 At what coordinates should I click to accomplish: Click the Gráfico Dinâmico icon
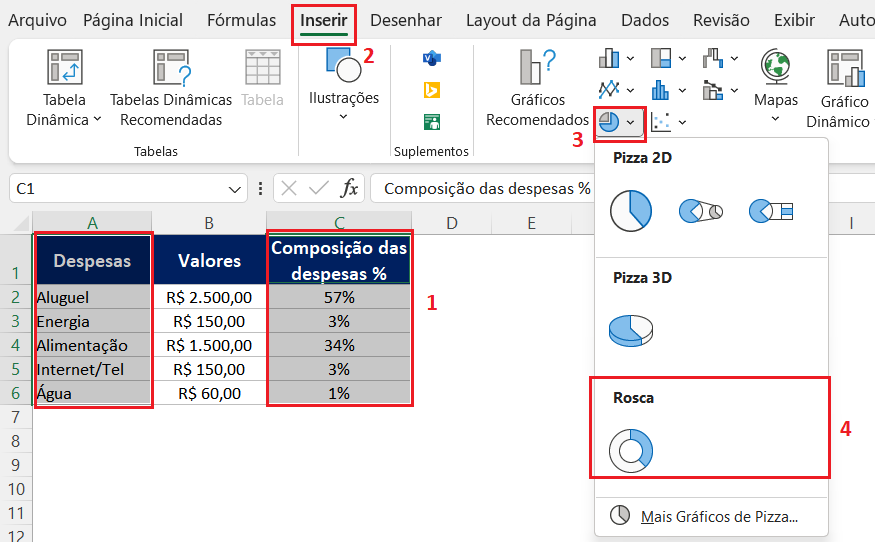tap(844, 67)
